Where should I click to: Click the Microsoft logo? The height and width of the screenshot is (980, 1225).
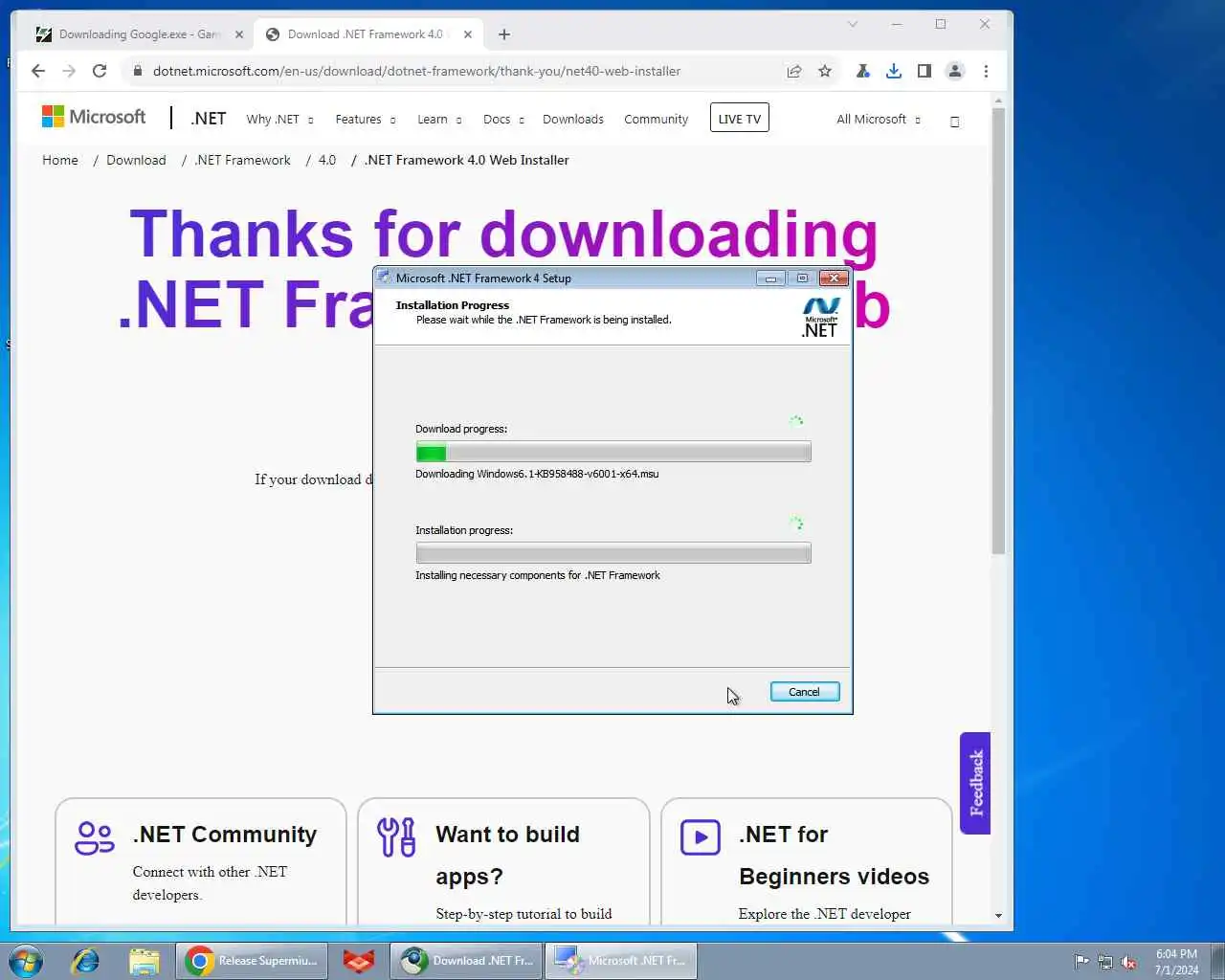click(x=94, y=117)
